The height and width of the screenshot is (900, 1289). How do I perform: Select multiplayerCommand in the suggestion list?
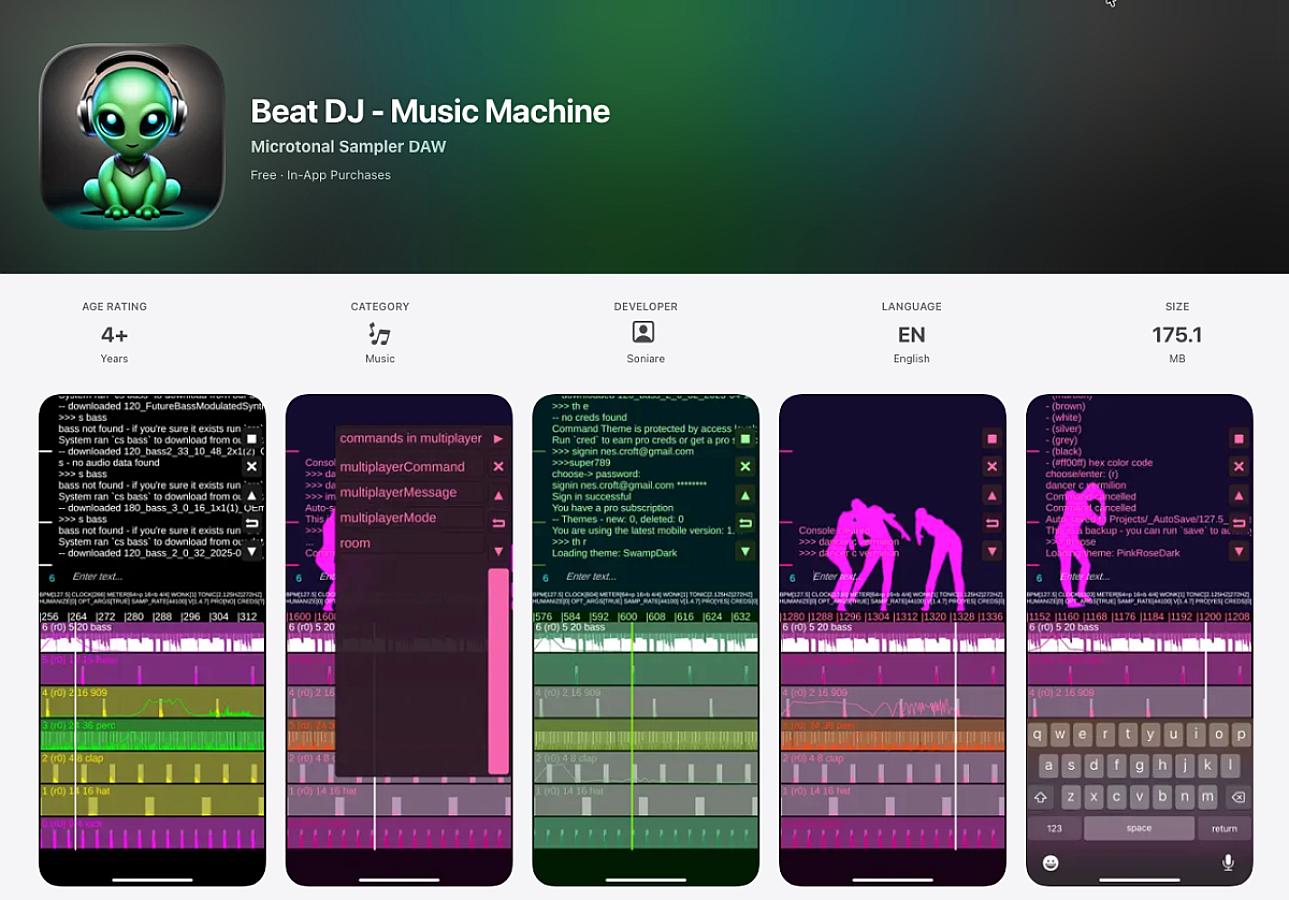[409, 467]
